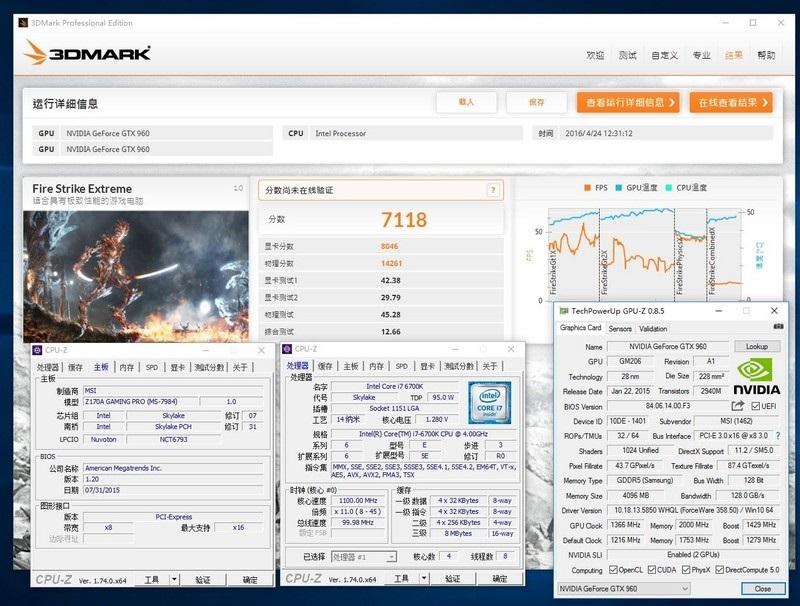Click the Bus Interface question mark in GPU-Z
Image resolution: width=800 pixels, height=606 pixels.
pos(778,436)
